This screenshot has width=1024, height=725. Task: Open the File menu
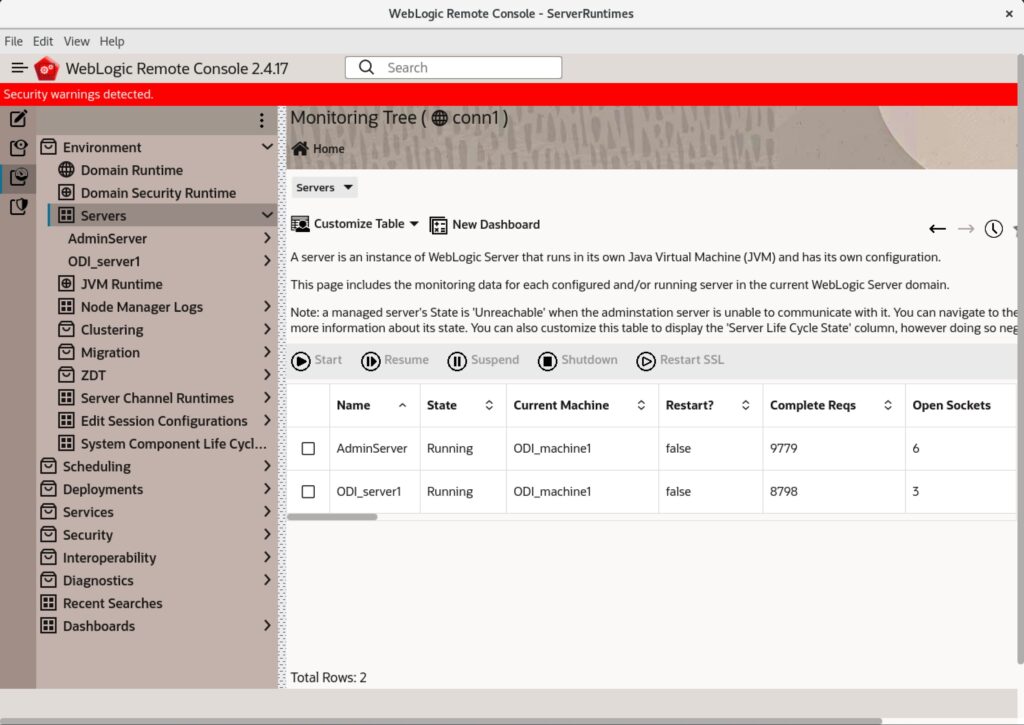pyautogui.click(x=13, y=41)
